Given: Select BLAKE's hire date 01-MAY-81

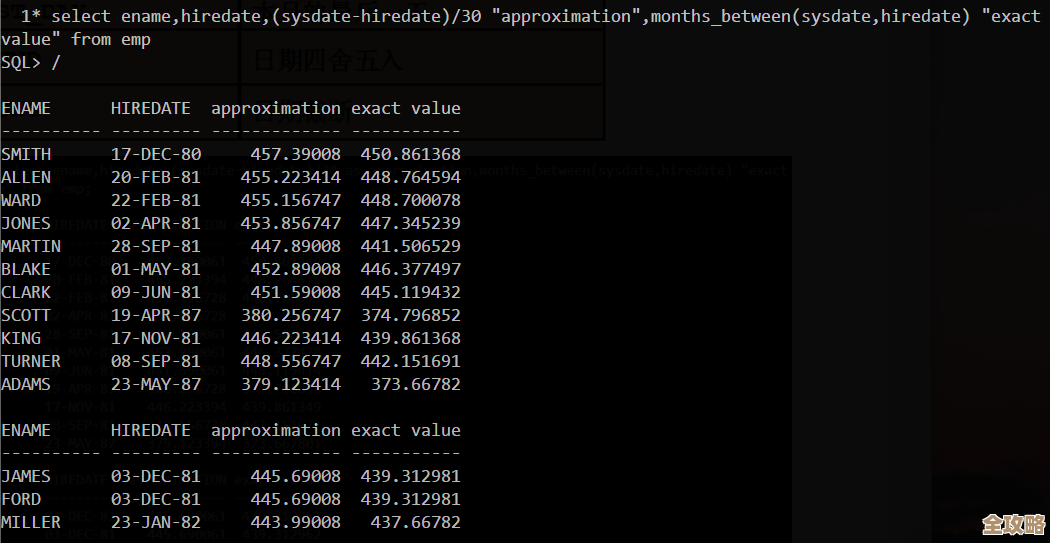Looking at the screenshot, I should 155,269.
